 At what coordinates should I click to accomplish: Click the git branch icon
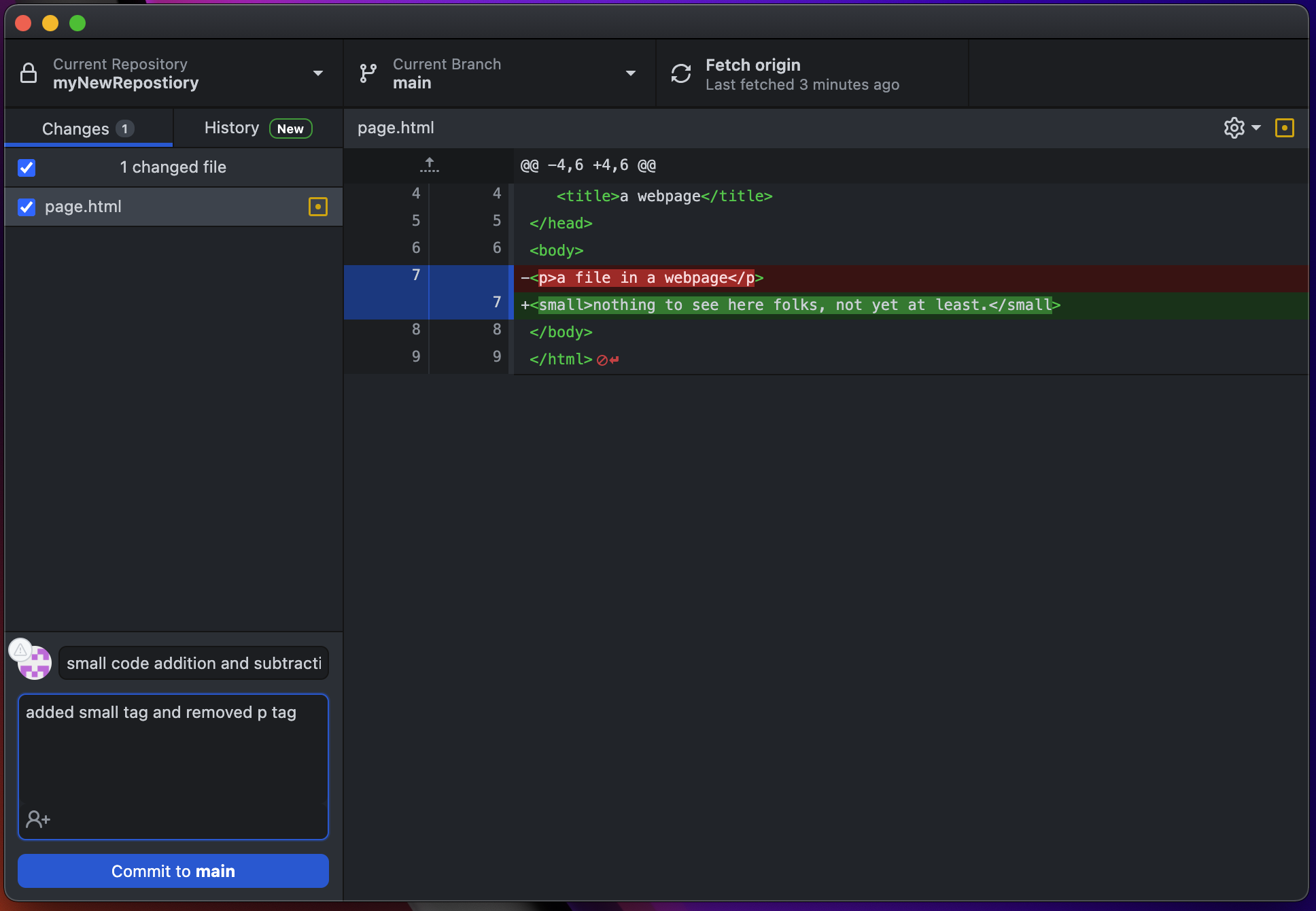pos(368,73)
